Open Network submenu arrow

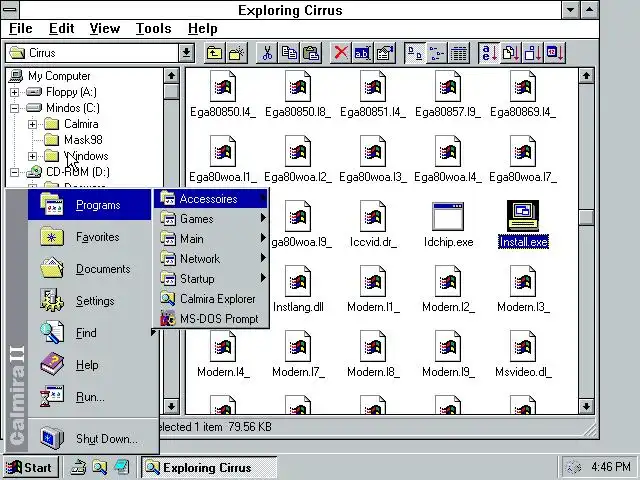pos(263,258)
